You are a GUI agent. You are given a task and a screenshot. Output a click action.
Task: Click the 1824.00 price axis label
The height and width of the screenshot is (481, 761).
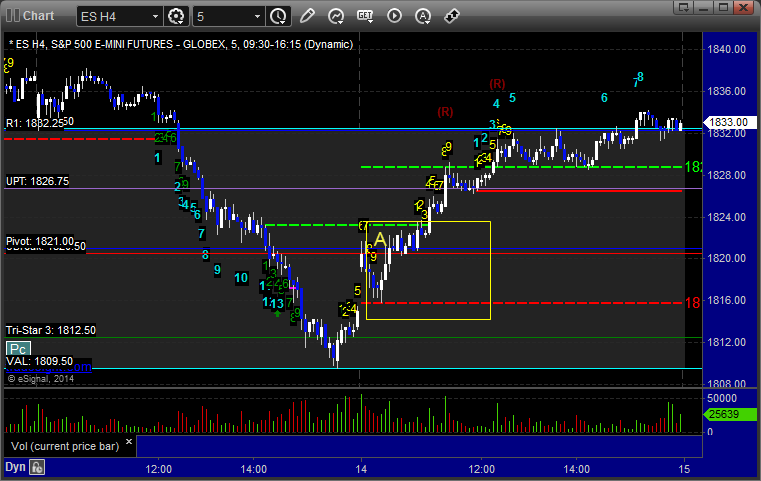727,217
